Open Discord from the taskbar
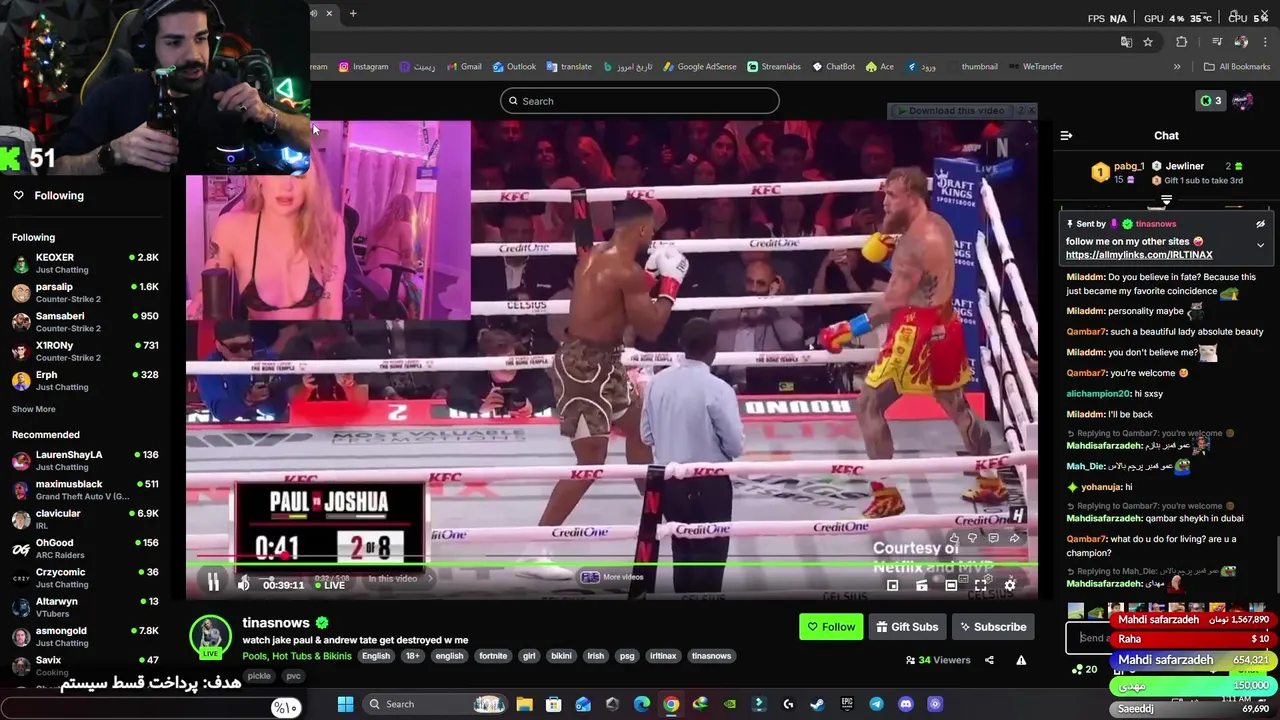 906,704
